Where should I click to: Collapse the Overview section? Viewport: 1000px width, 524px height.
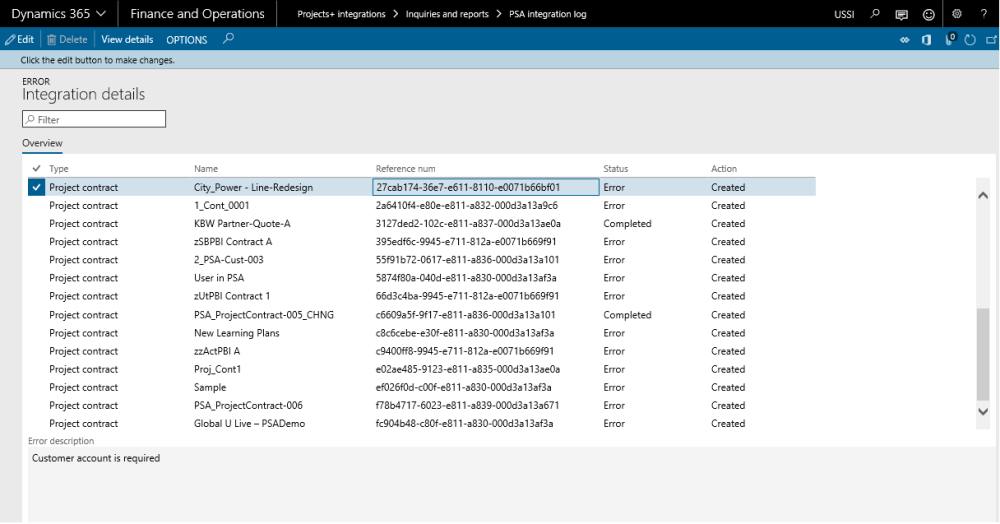(42, 143)
